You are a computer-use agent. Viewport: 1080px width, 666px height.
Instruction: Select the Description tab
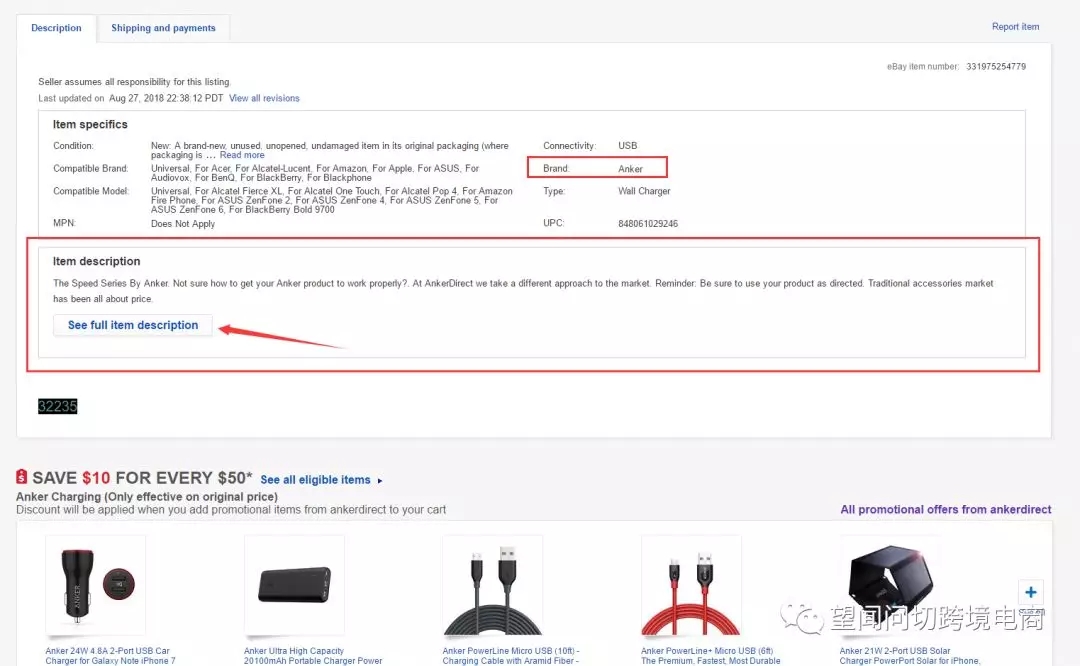coord(56,28)
